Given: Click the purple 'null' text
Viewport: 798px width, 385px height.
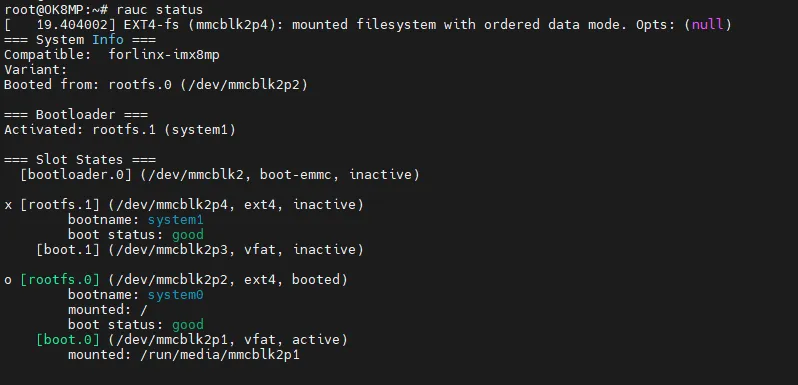Looking at the screenshot, I should 707,24.
